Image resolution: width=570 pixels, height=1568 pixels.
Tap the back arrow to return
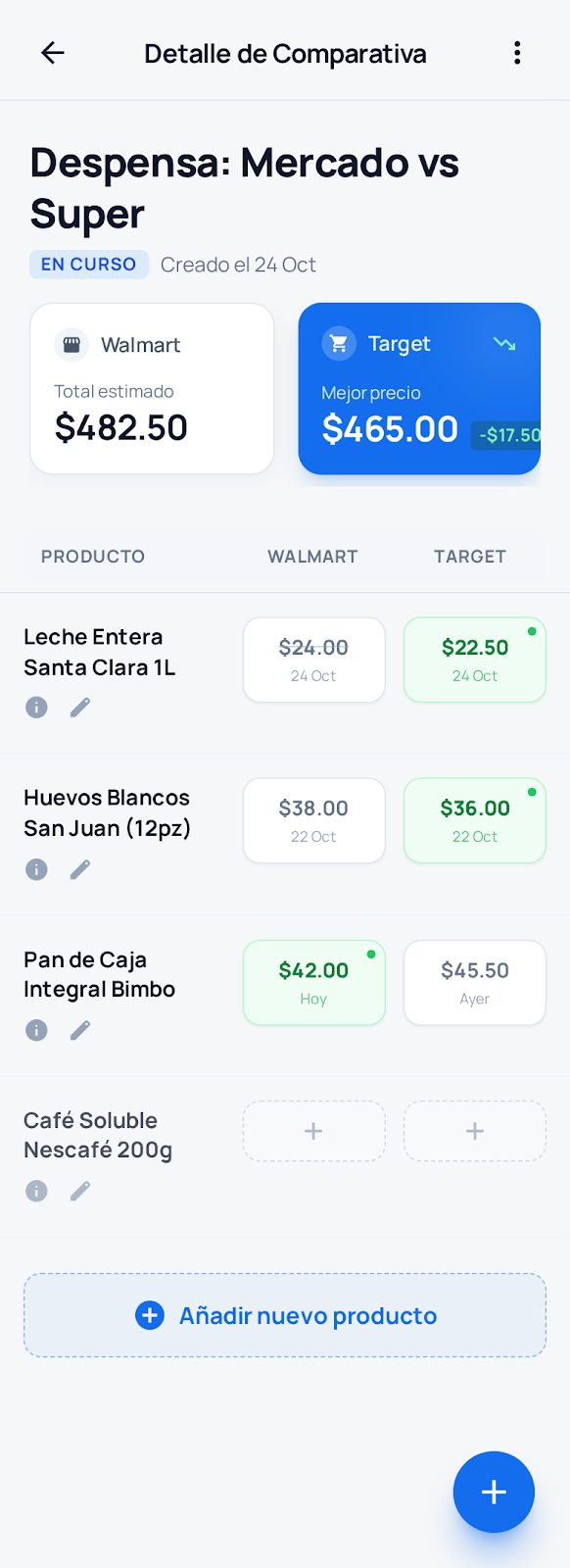pyautogui.click(x=52, y=53)
